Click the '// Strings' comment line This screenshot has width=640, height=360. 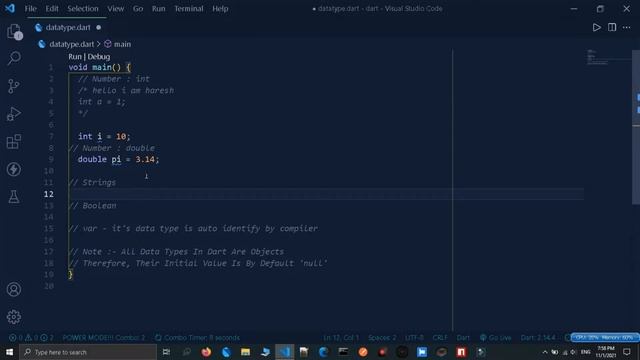92,182
